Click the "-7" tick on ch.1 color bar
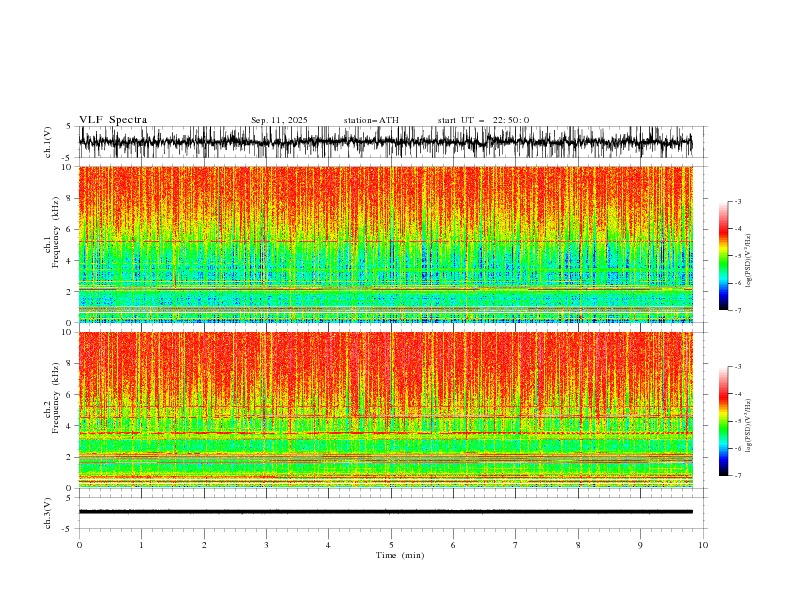This screenshot has width=792, height=612. pos(737,310)
